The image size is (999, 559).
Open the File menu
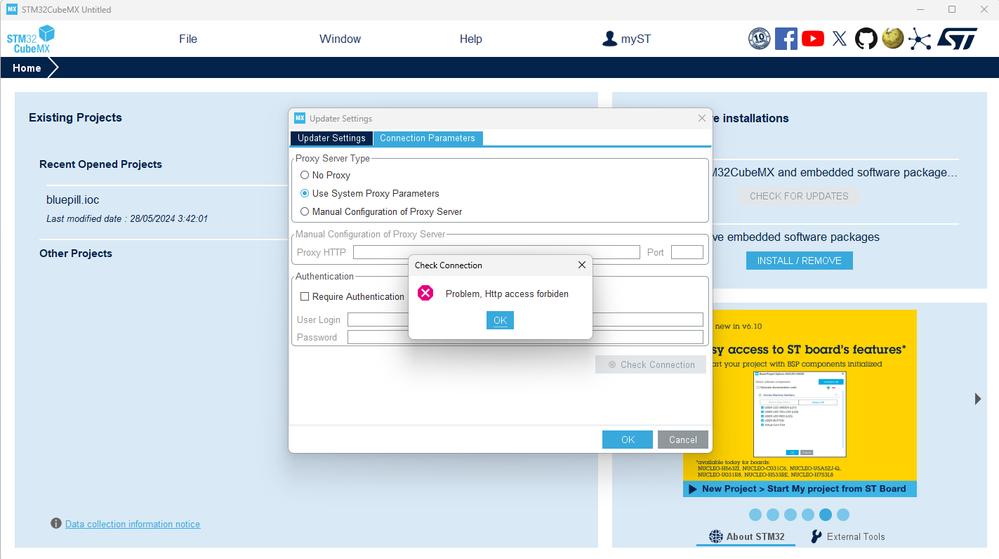tap(188, 39)
